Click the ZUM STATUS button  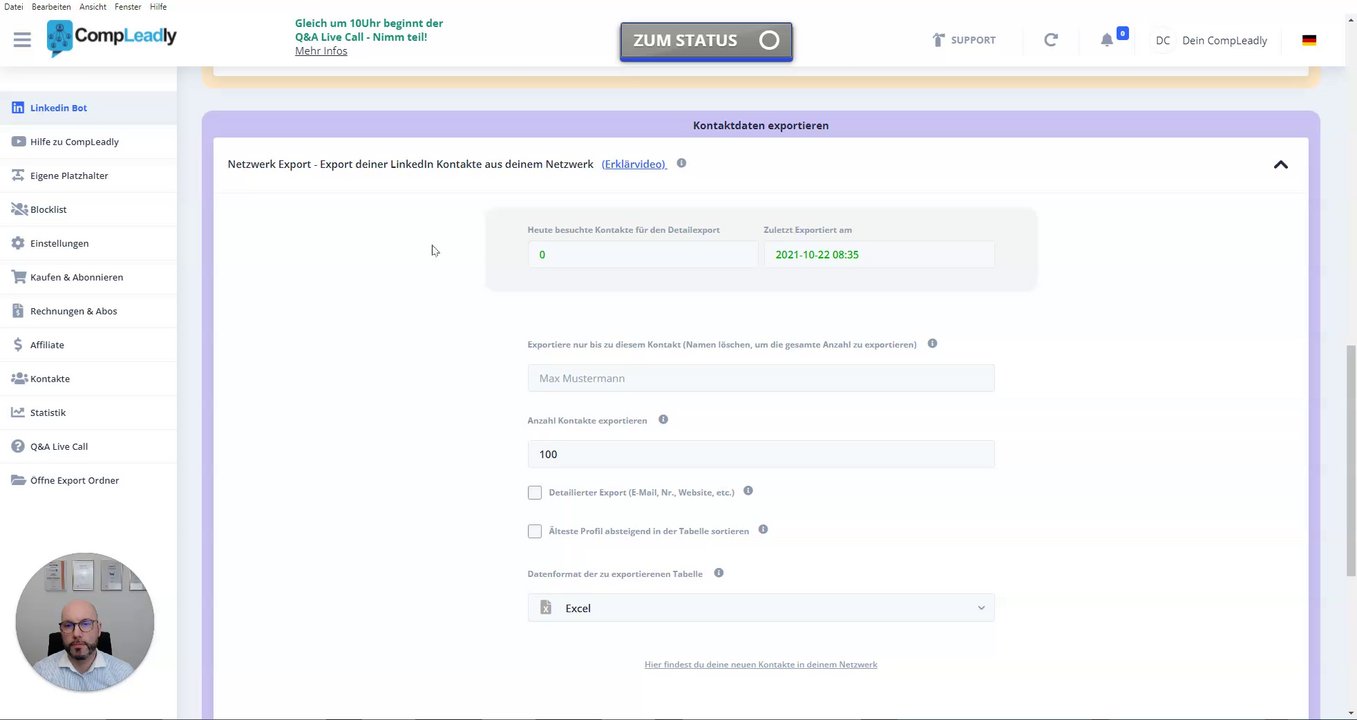706,41
